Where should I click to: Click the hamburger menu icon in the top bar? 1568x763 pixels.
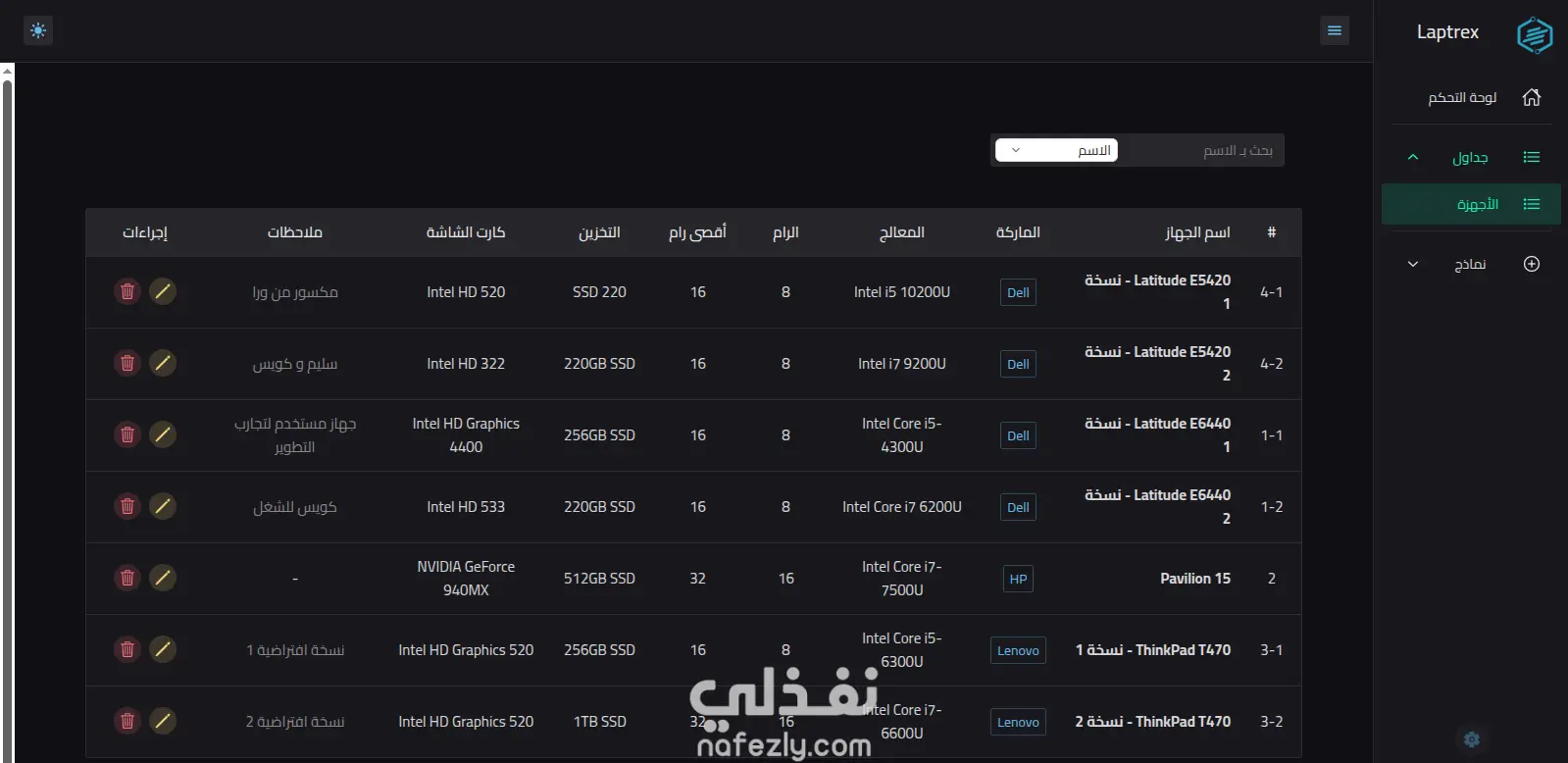(1335, 30)
